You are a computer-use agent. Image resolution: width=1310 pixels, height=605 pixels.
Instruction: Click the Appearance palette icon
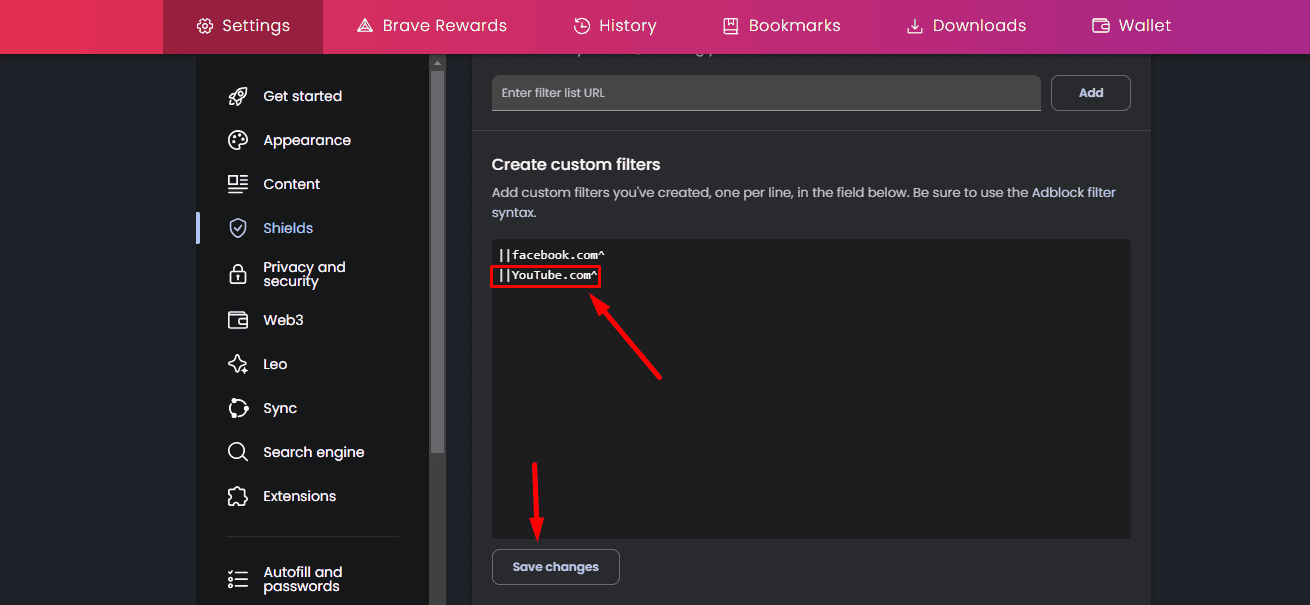237,139
